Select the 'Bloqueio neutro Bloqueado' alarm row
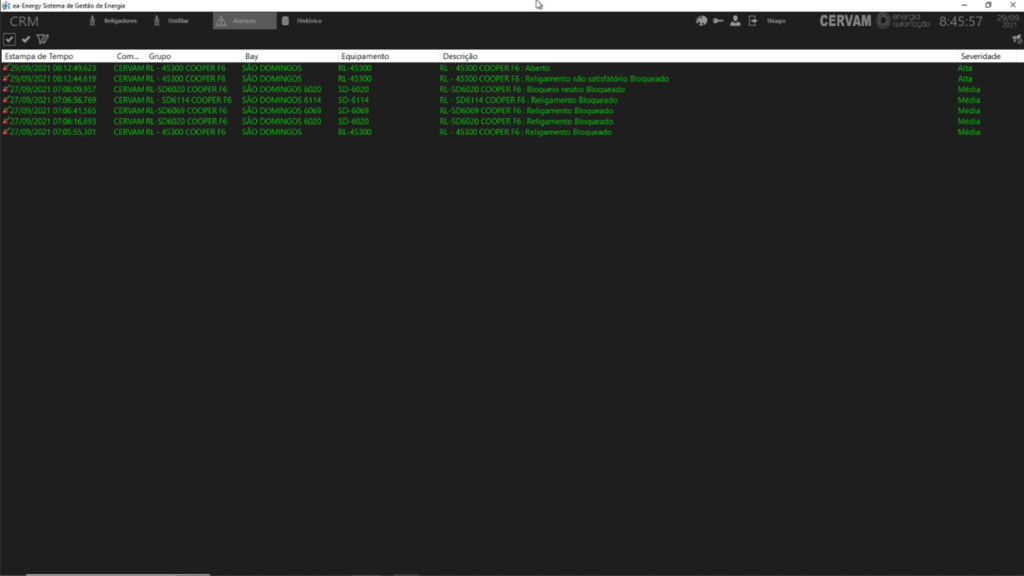1024x576 pixels. point(525,89)
